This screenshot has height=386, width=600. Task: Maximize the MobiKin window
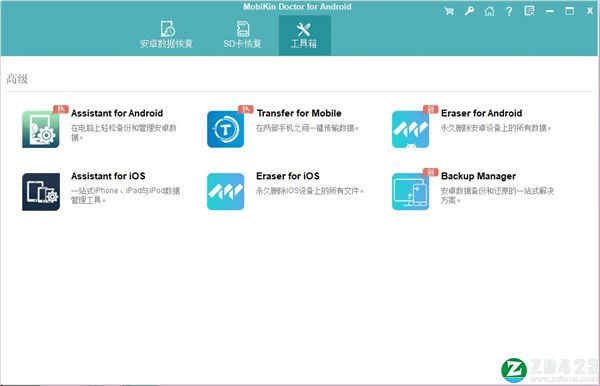(569, 11)
